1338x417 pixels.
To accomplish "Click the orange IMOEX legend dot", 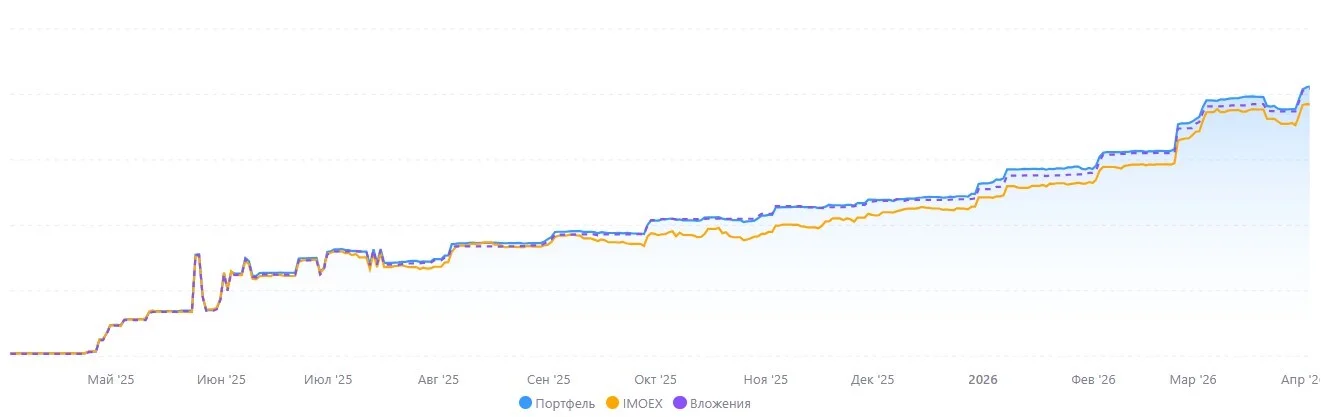I will click(612, 403).
